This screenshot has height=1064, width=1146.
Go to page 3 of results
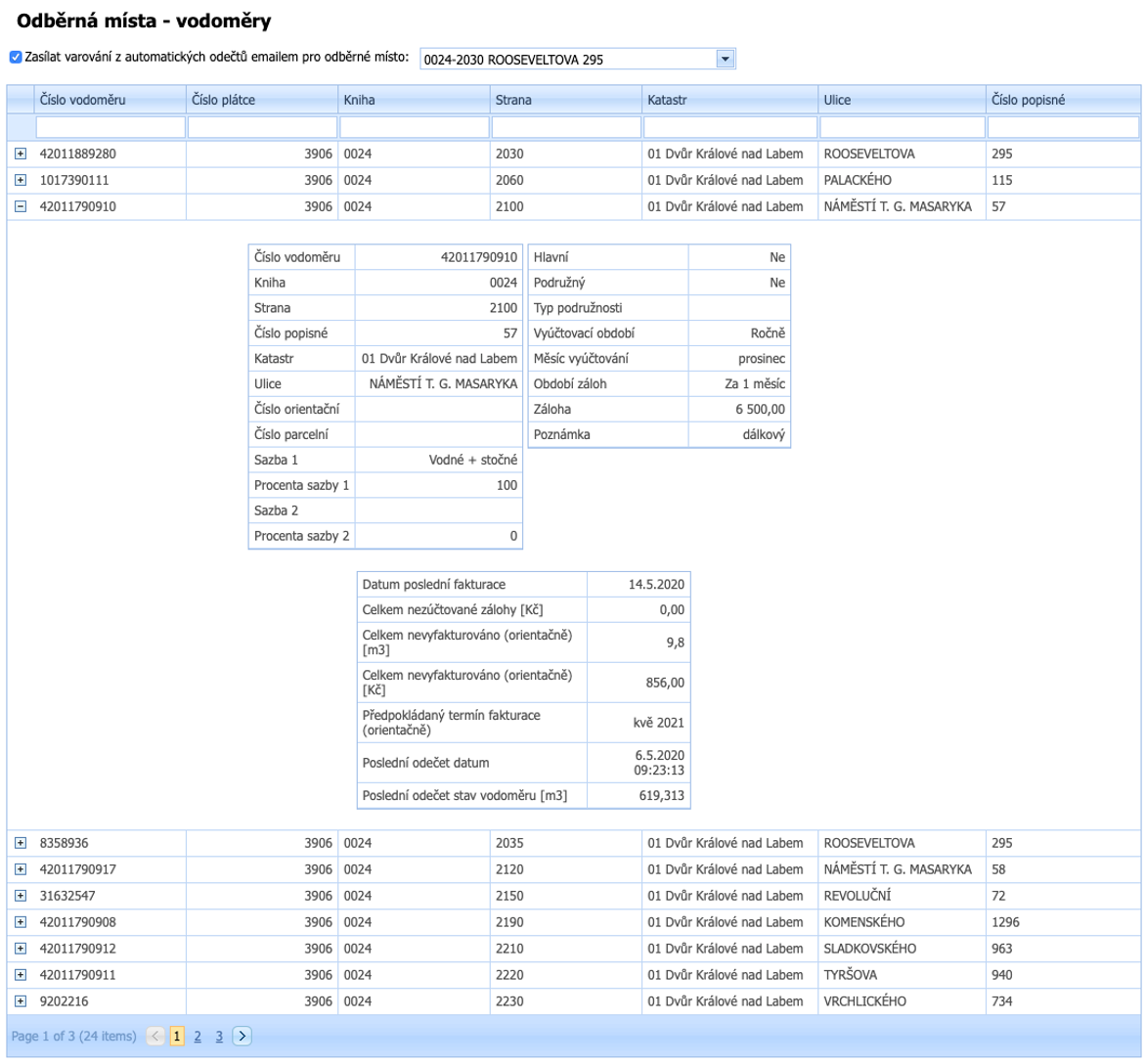tap(220, 1037)
